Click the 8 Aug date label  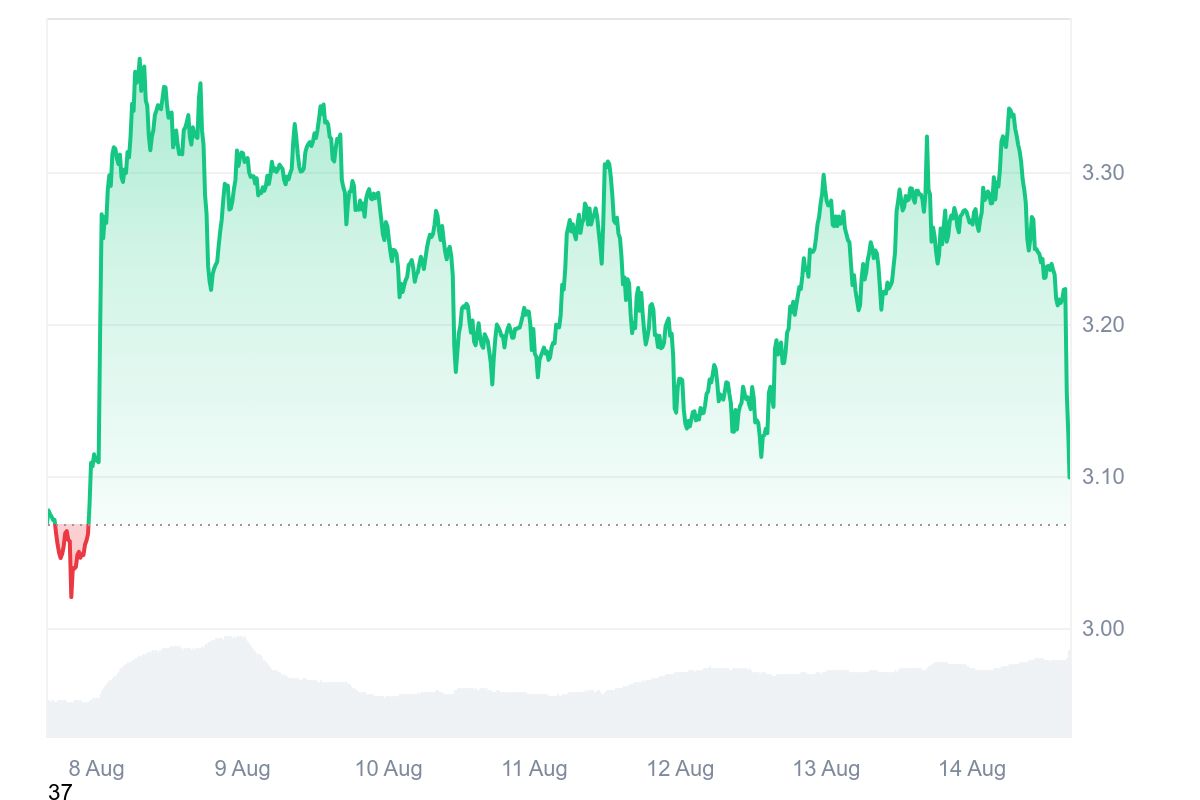point(96,769)
